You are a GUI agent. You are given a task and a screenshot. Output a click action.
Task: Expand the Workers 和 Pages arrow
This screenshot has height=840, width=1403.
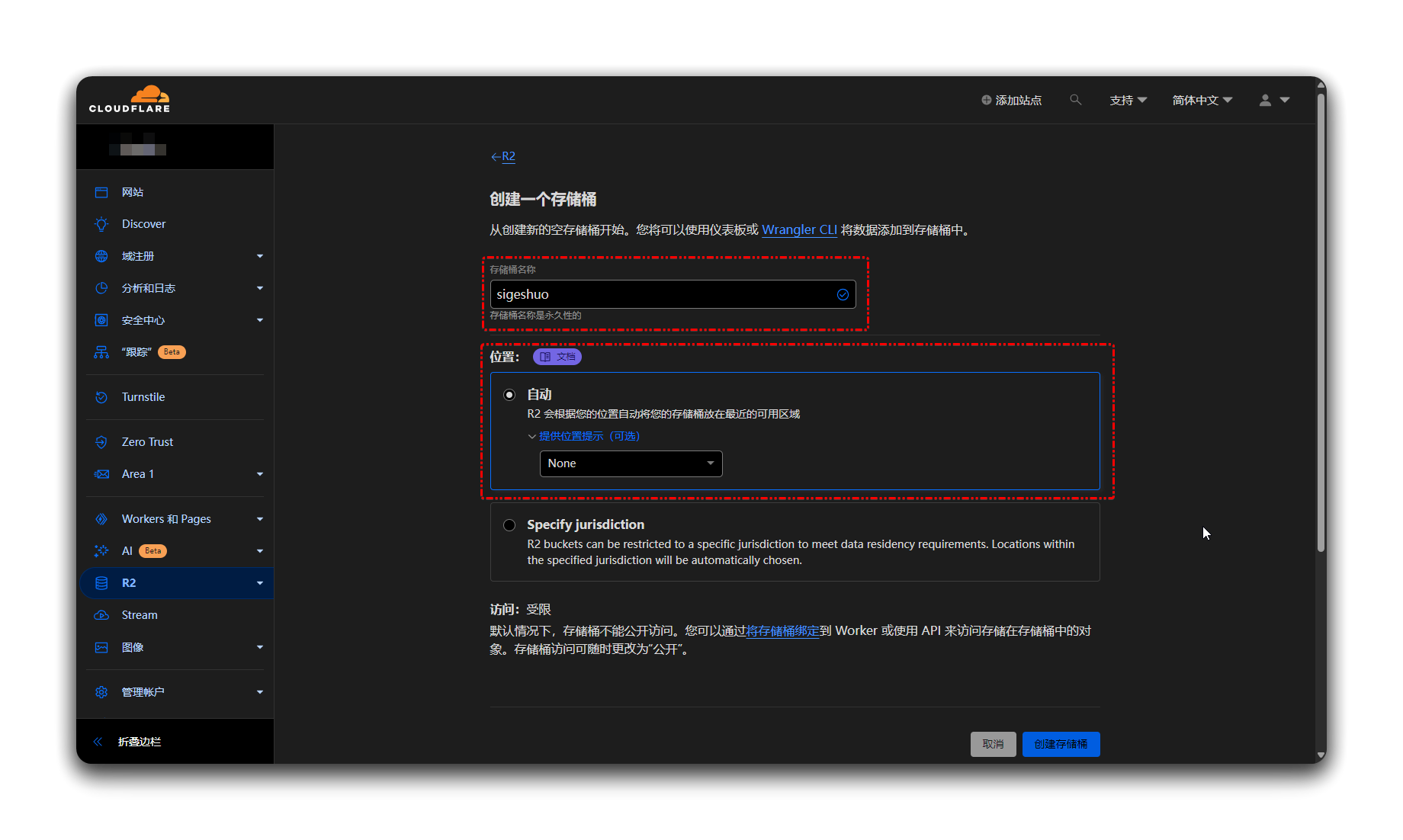tap(260, 519)
